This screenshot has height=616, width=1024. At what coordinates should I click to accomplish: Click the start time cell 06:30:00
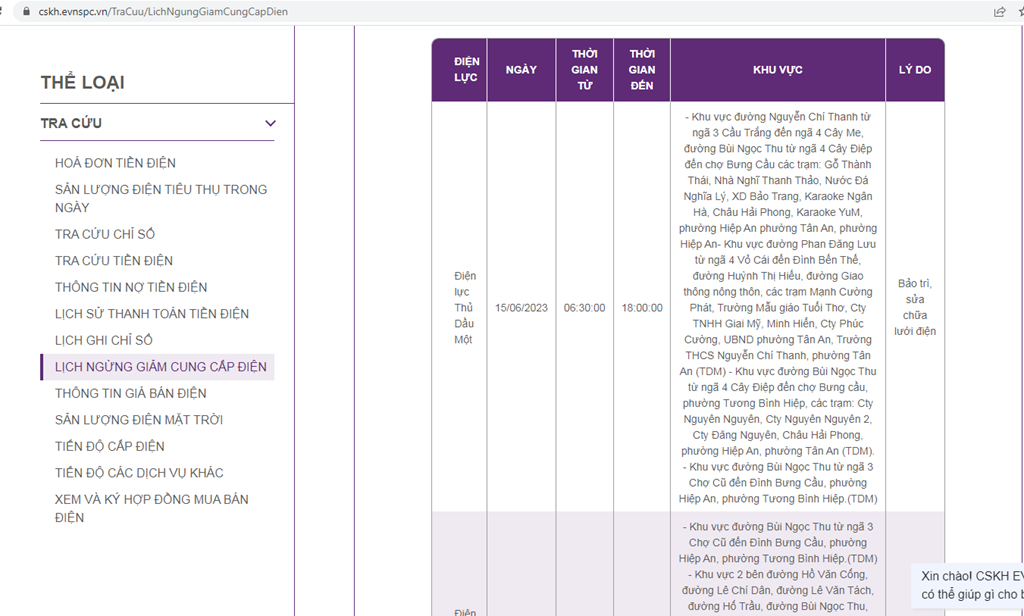pyautogui.click(x=584, y=308)
